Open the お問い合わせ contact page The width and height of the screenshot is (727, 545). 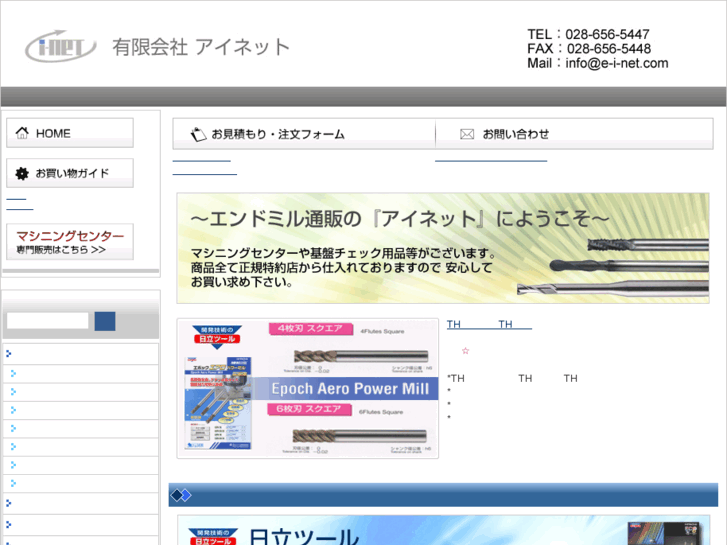pyautogui.click(x=574, y=134)
